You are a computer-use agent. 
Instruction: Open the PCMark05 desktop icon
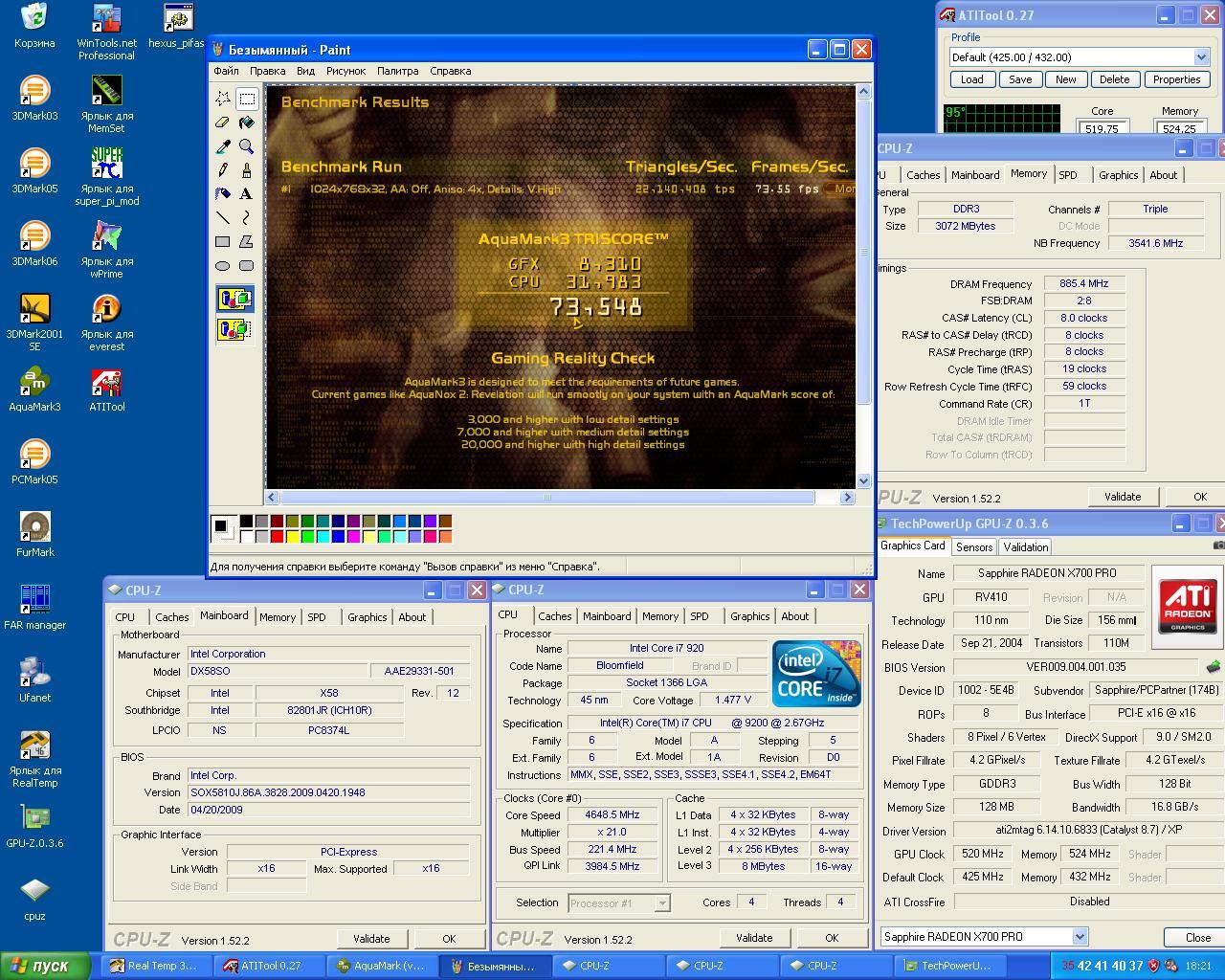click(x=34, y=462)
